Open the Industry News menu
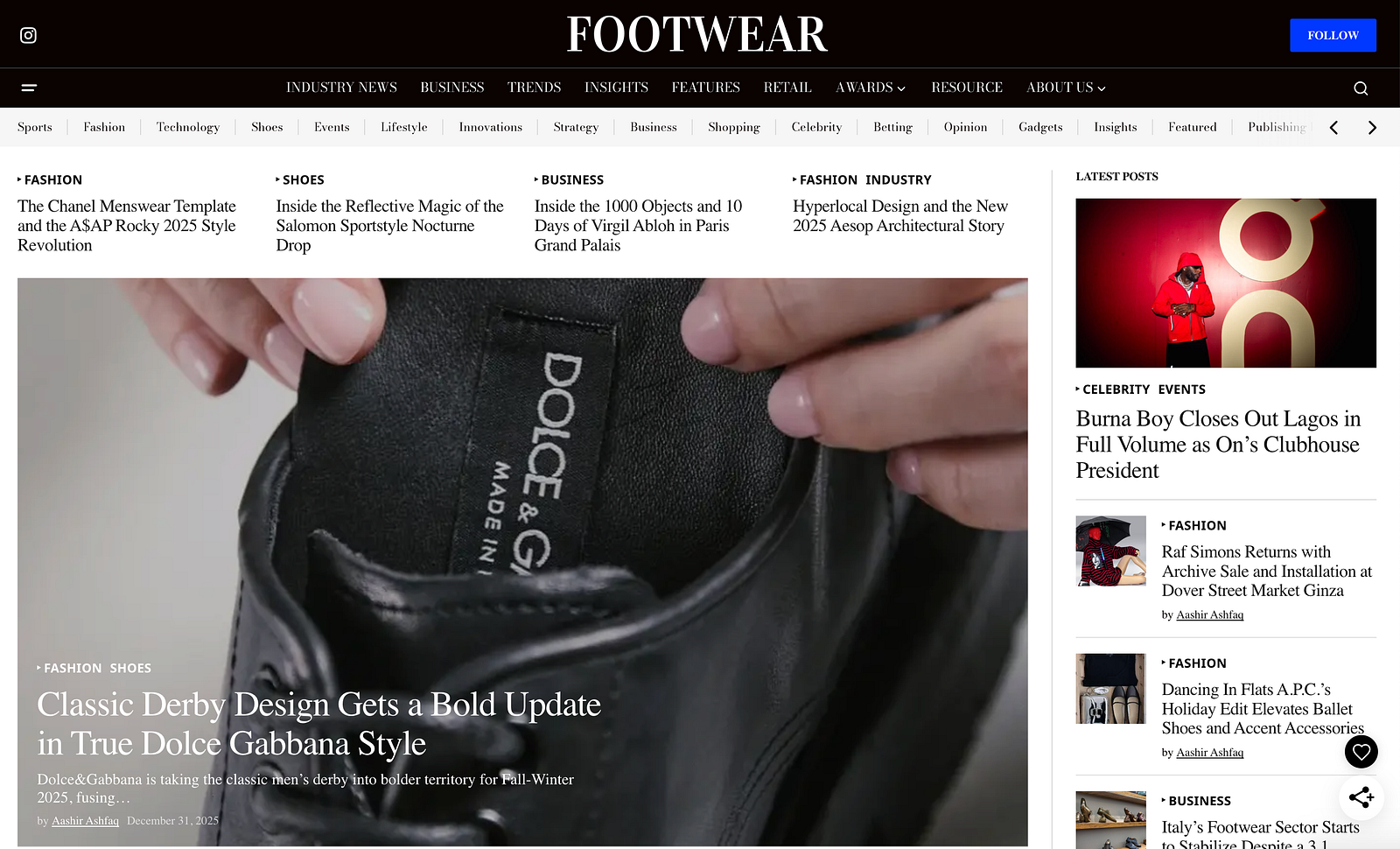Screen dimensions: 1400x849 [341, 88]
